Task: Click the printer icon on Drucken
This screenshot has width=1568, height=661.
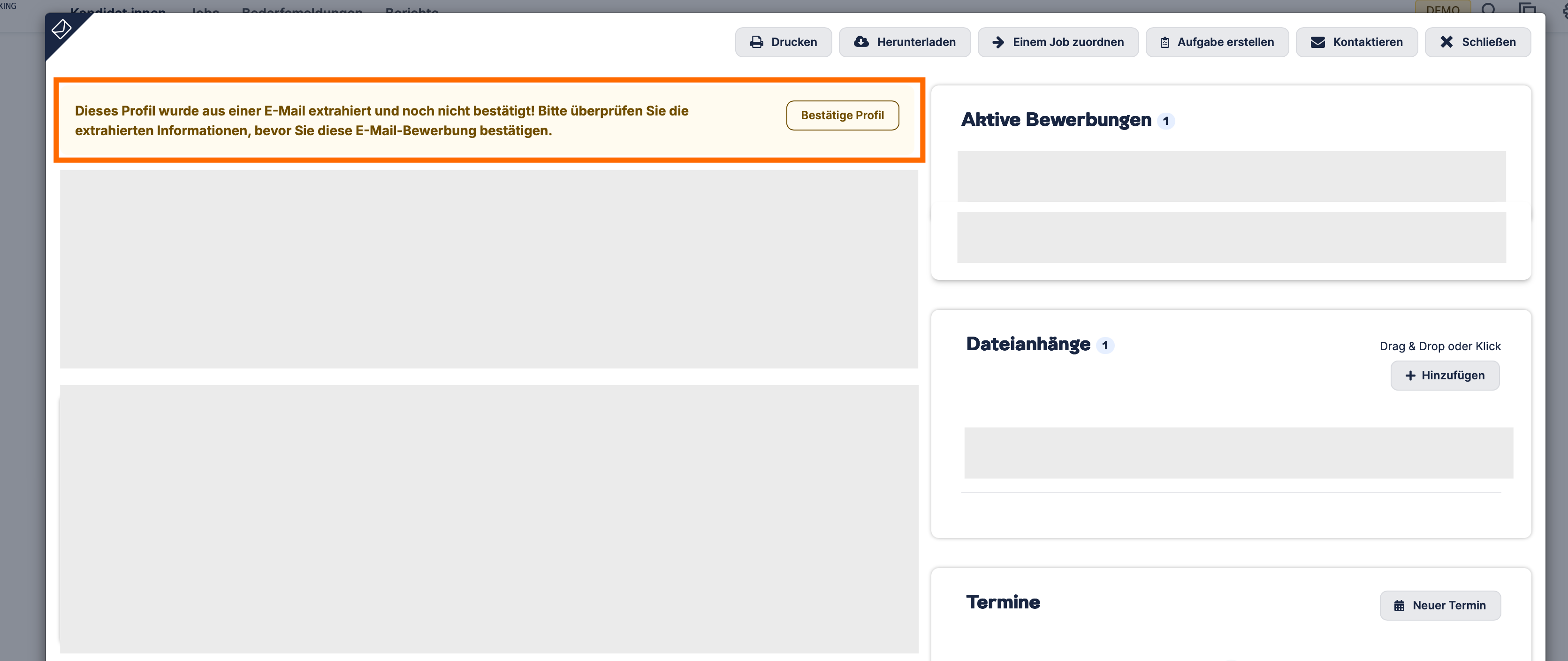Action: click(x=757, y=42)
